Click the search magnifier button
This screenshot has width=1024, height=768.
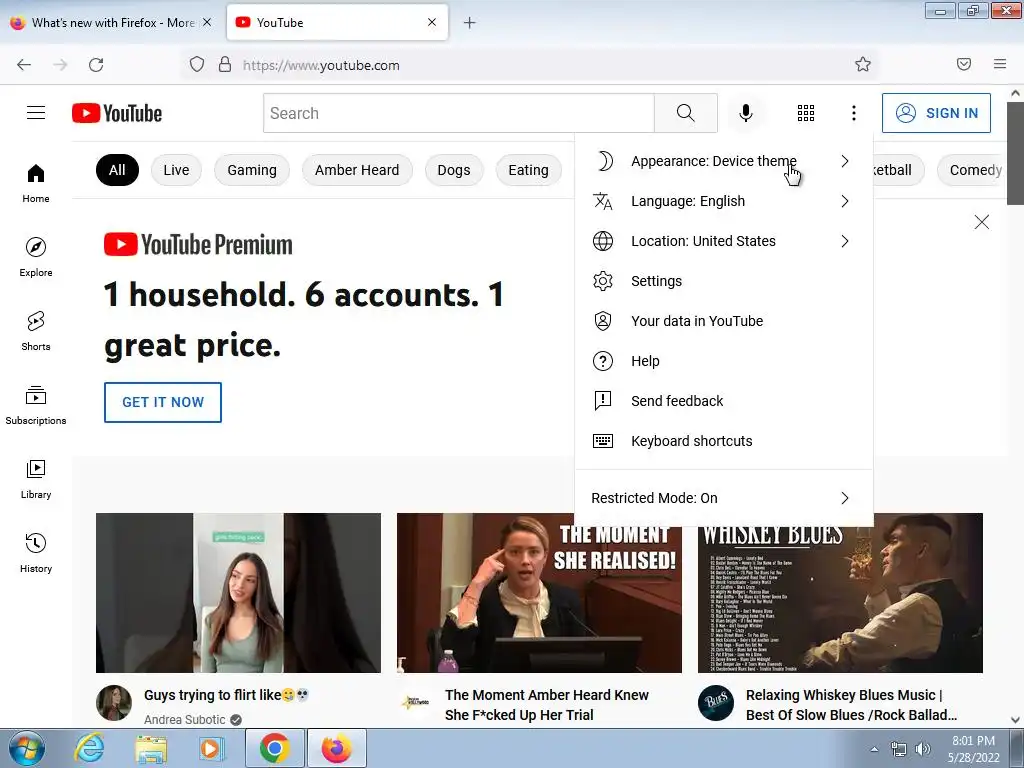pyautogui.click(x=686, y=113)
